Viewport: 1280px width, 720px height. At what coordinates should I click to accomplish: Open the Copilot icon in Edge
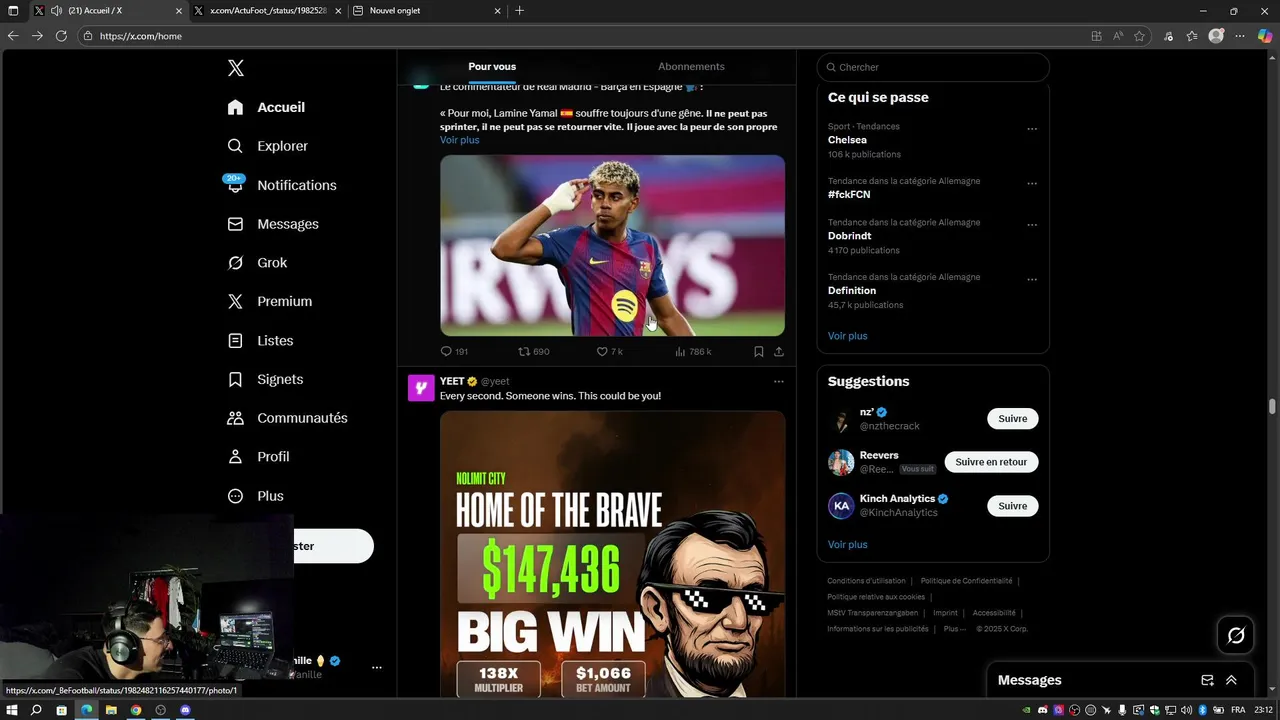tap(1265, 36)
